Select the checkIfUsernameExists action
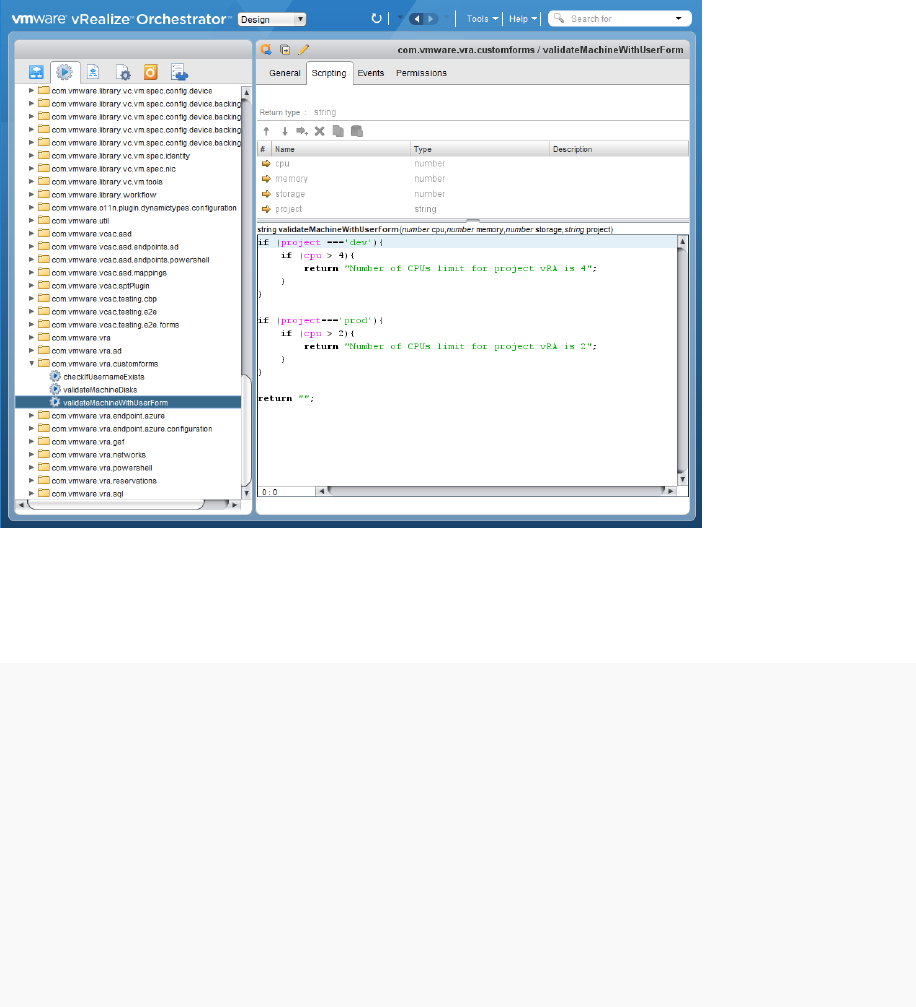Screen dimensions: 916x1007 (x=103, y=377)
